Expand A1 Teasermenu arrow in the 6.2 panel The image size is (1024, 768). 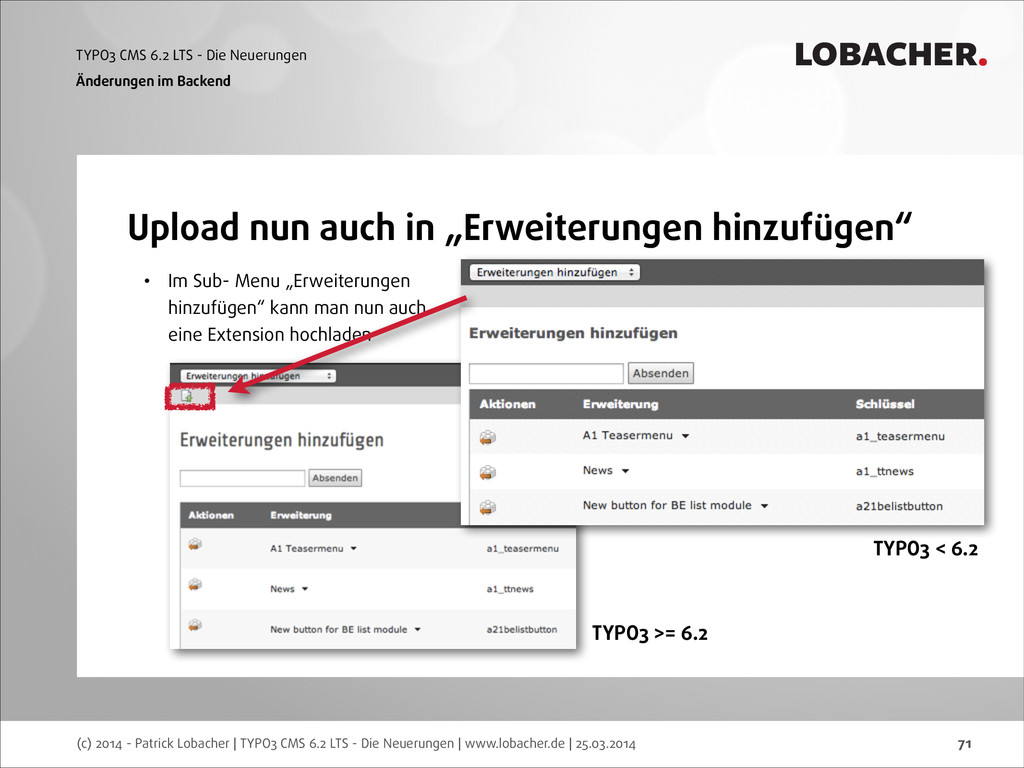point(353,549)
